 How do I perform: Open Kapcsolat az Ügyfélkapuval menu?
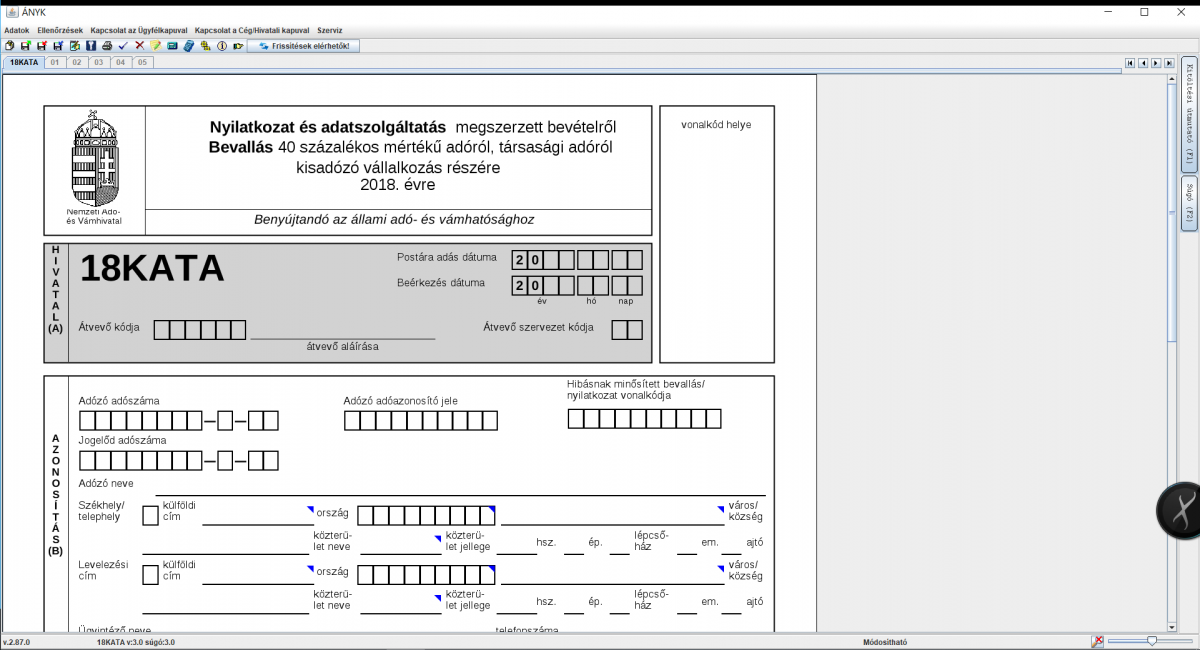(x=139, y=31)
